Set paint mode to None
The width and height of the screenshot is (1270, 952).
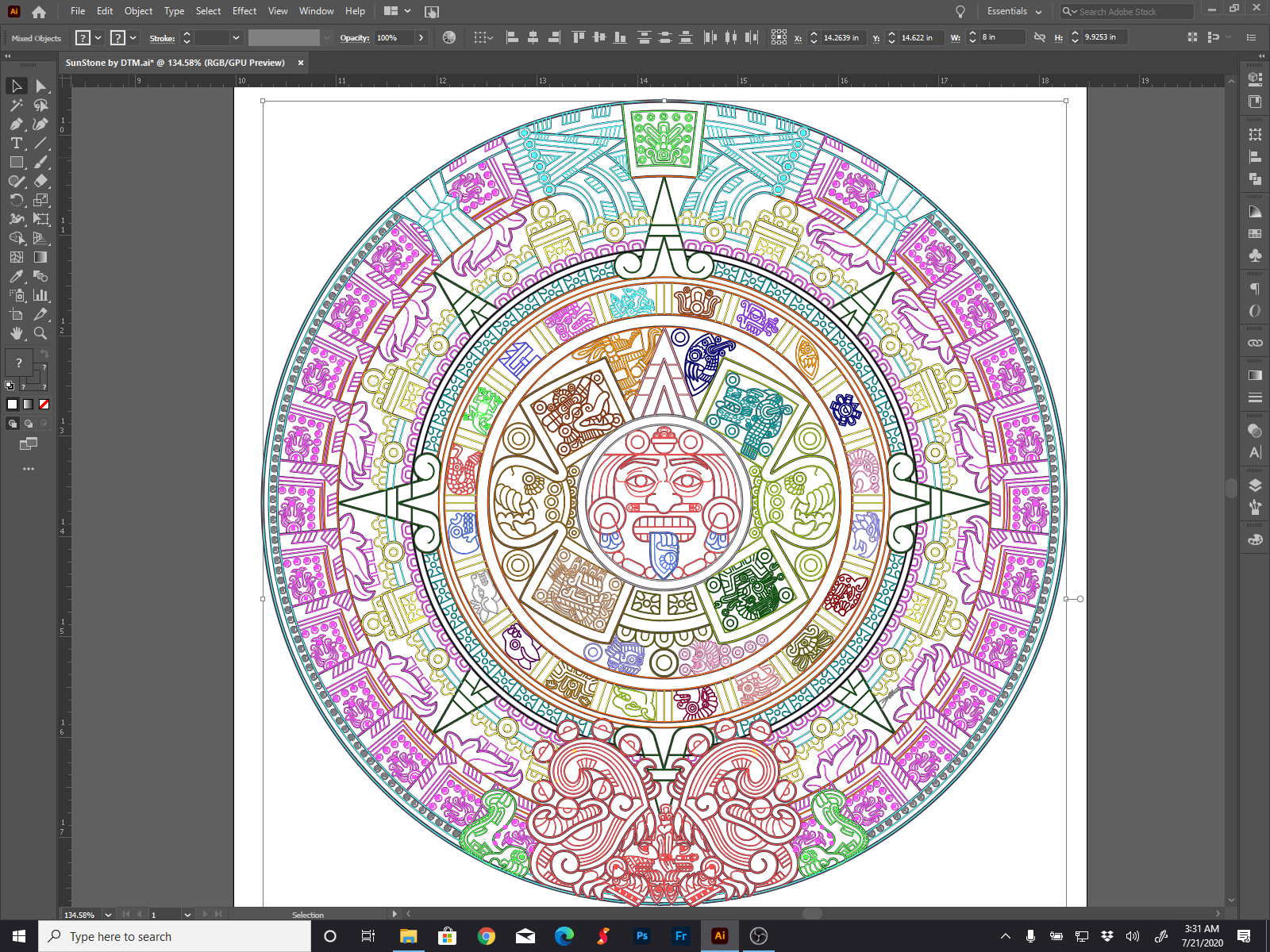tap(44, 405)
